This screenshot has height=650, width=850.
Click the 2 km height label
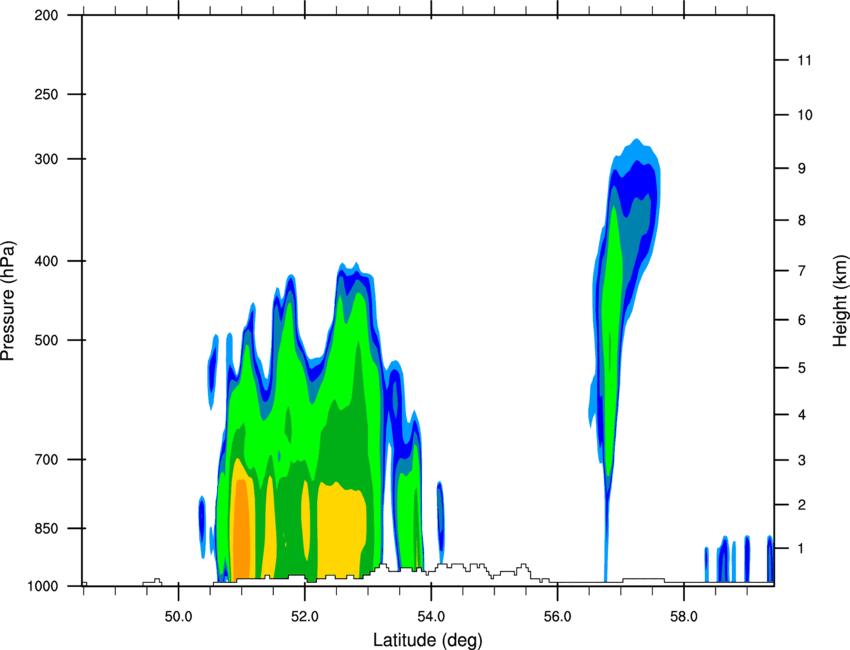click(802, 505)
